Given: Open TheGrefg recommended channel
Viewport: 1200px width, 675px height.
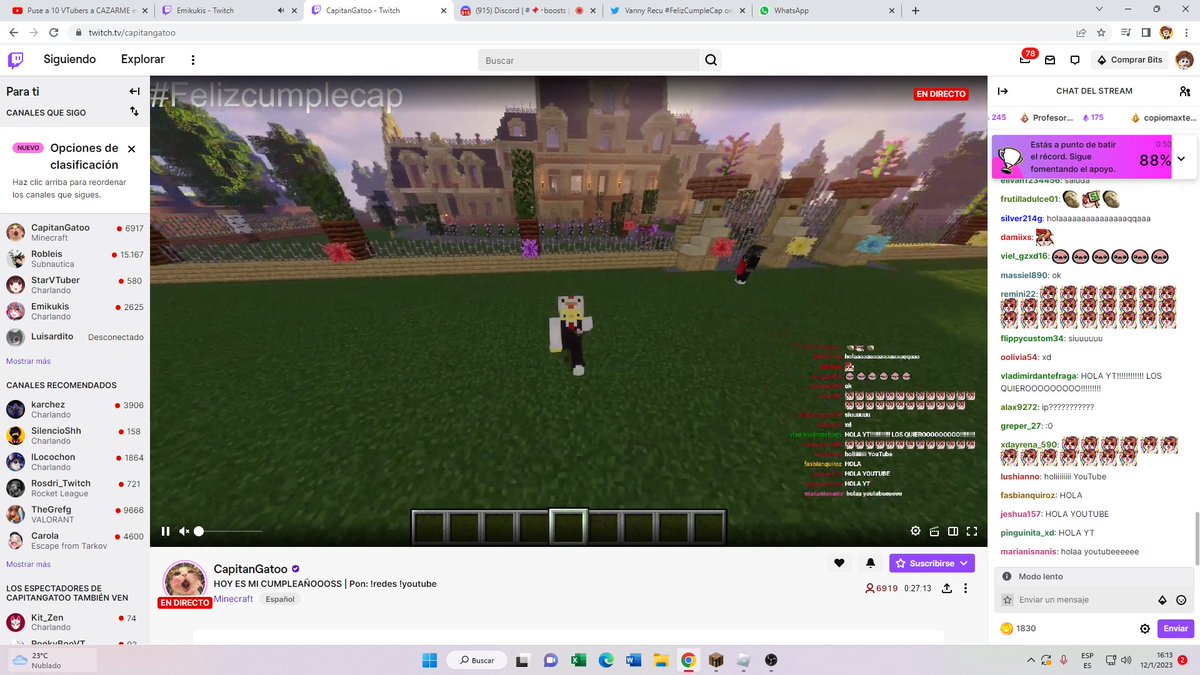Looking at the screenshot, I should coord(75,514).
